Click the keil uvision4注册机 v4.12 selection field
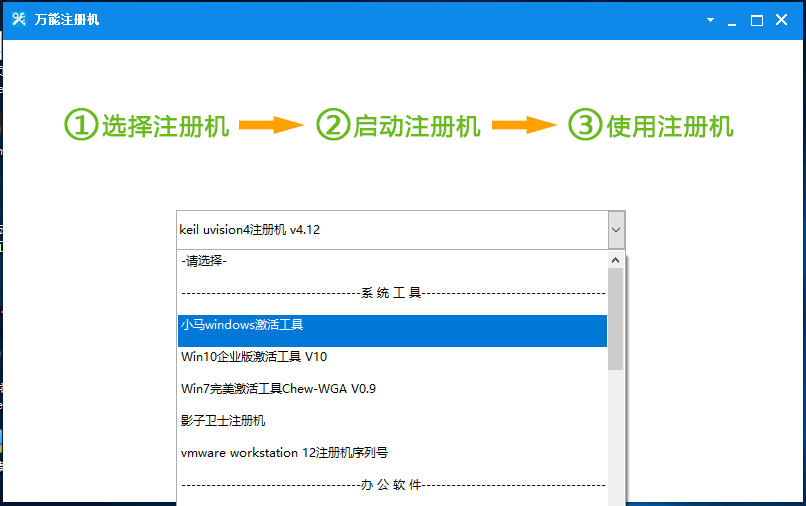Screen dimensions: 806x506 (x=390, y=230)
